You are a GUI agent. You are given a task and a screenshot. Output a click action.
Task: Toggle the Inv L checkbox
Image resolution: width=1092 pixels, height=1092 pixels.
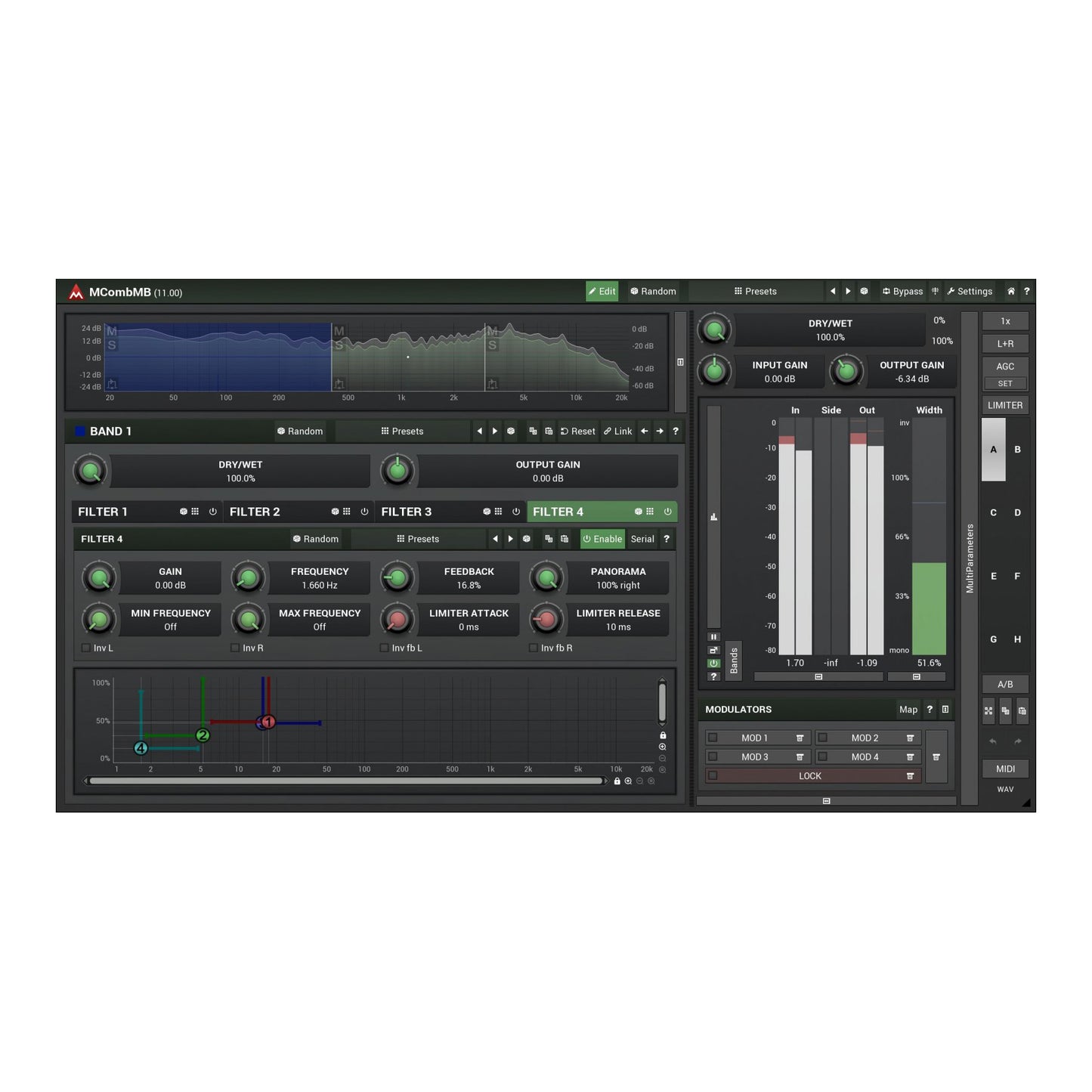point(85,648)
